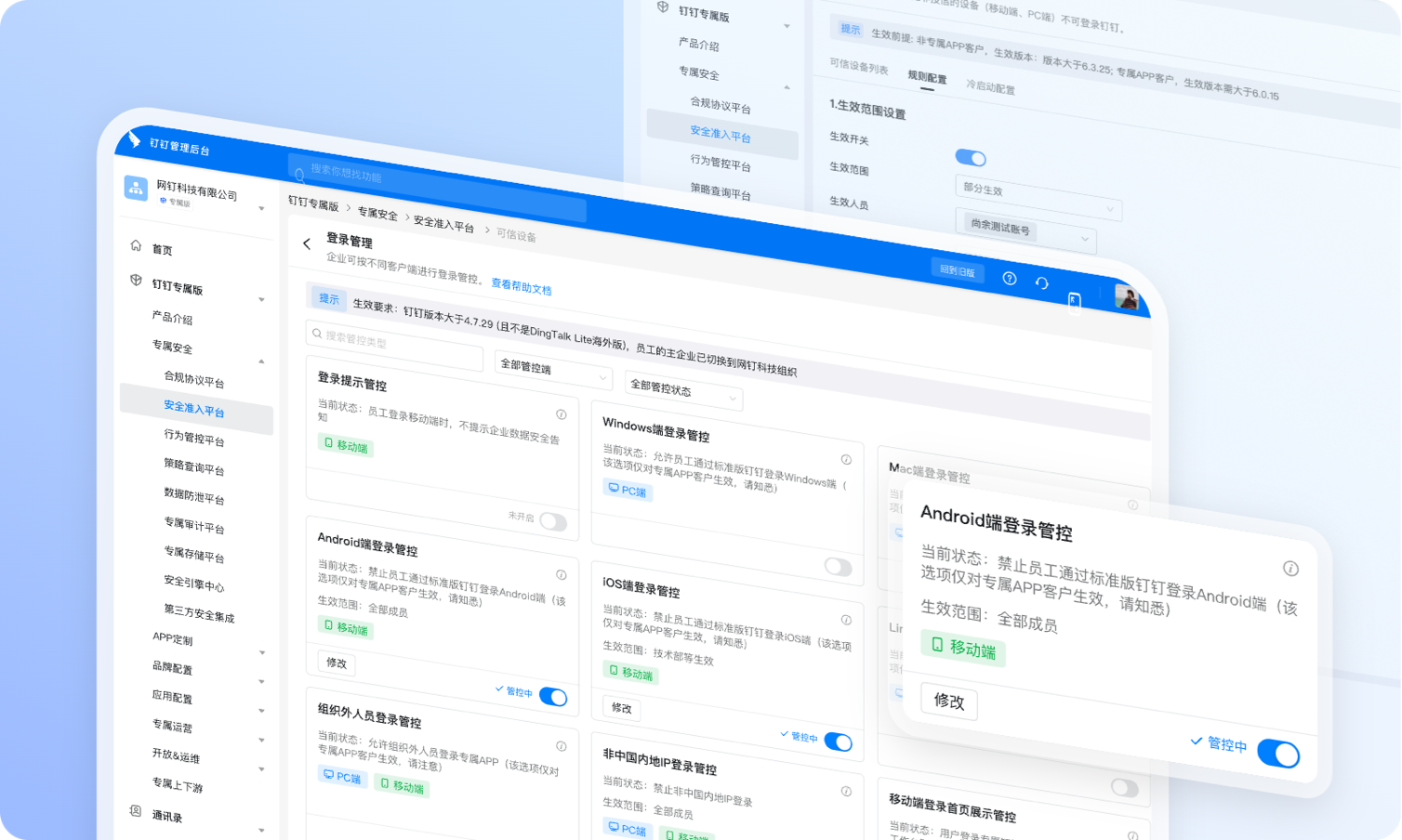The width and height of the screenshot is (1402, 840).
Task: Click the contacts icon beside 通讯录
Action: coord(136,811)
